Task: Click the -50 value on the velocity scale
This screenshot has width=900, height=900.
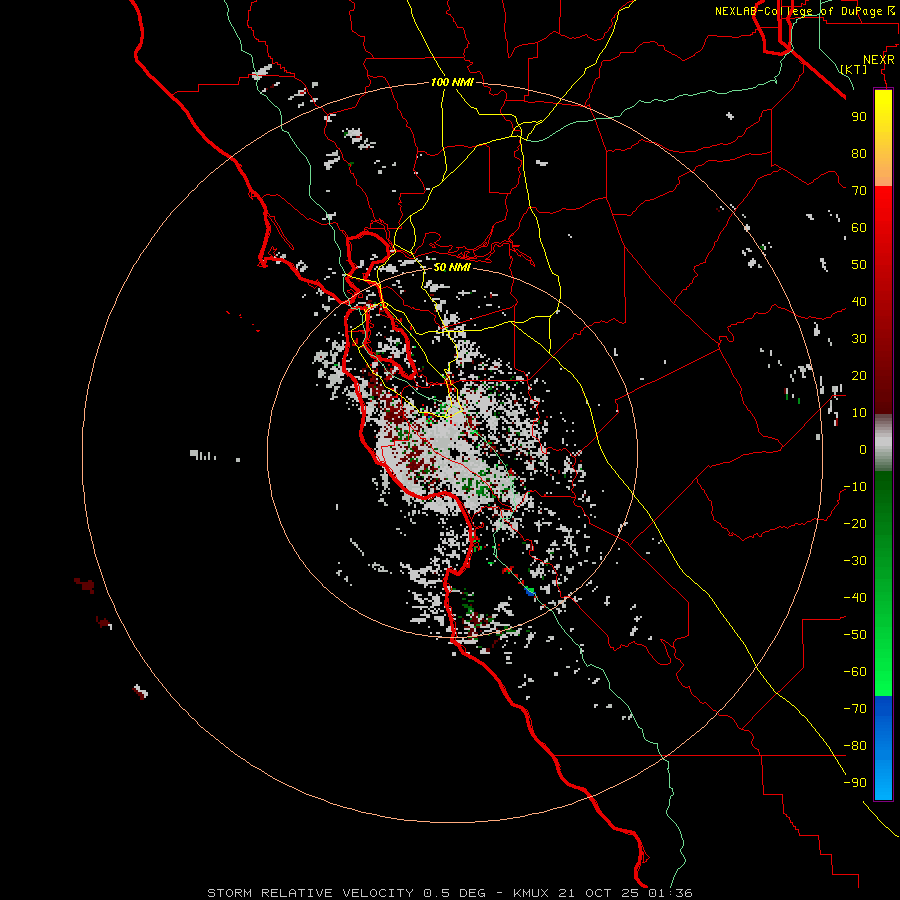Action: click(x=855, y=635)
